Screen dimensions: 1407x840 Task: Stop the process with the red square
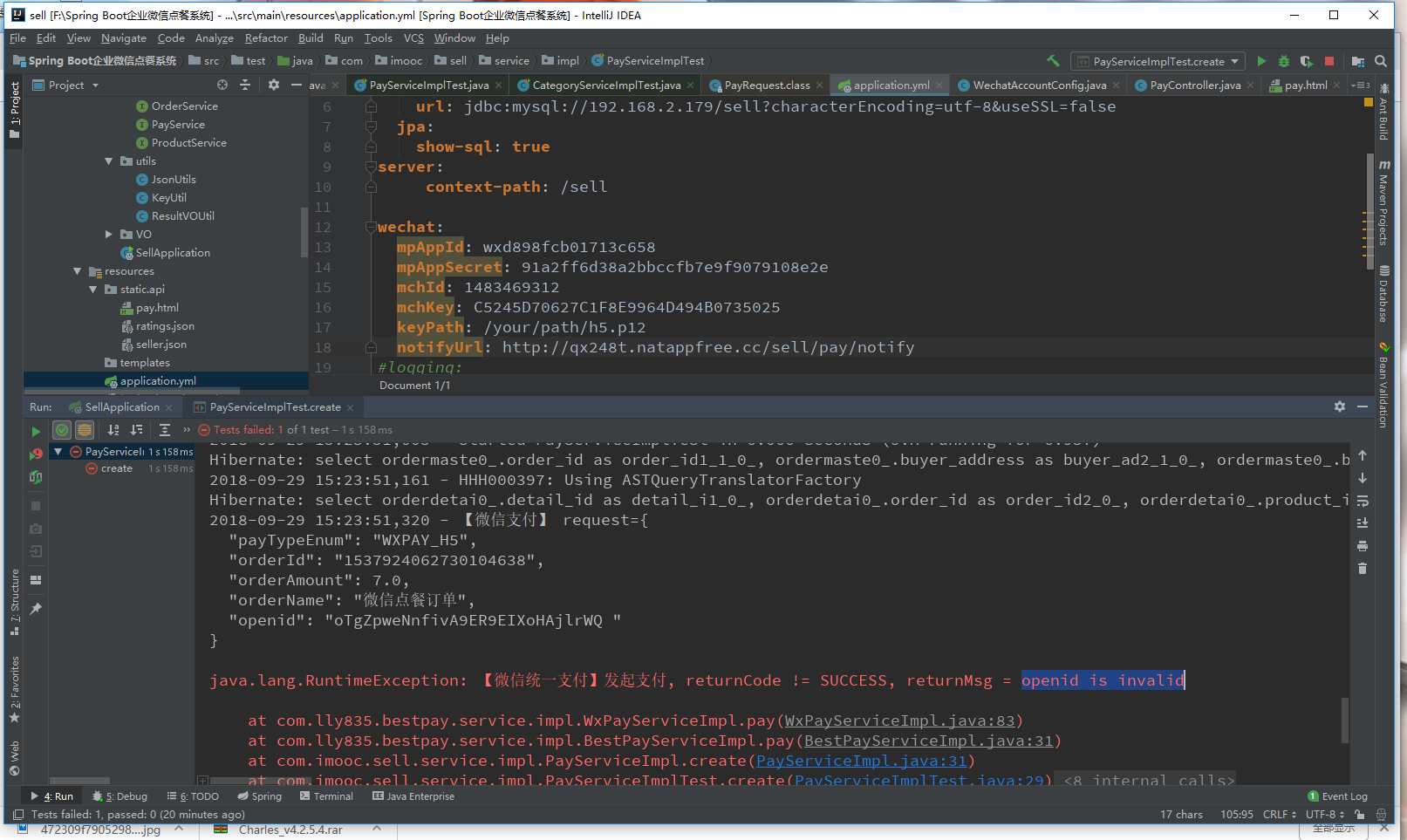point(1329,61)
